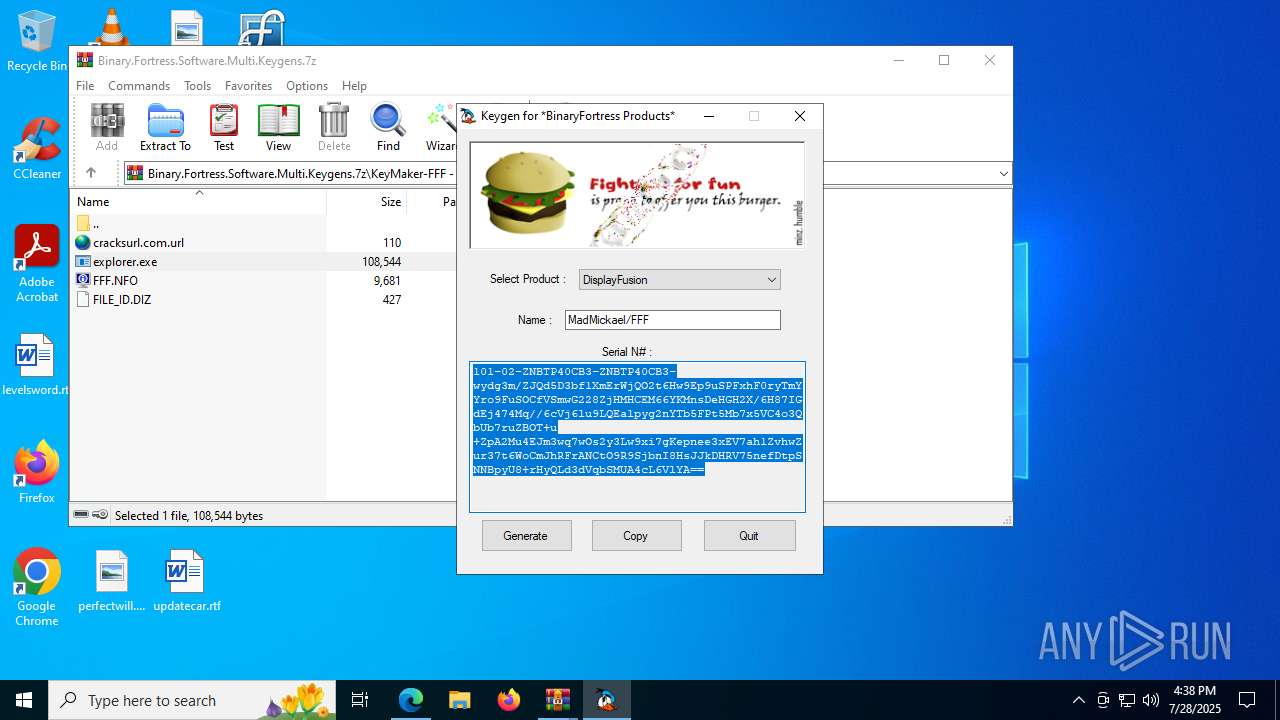The image size is (1280, 720).
Task: Open the notification center icon
Action: (1247, 700)
